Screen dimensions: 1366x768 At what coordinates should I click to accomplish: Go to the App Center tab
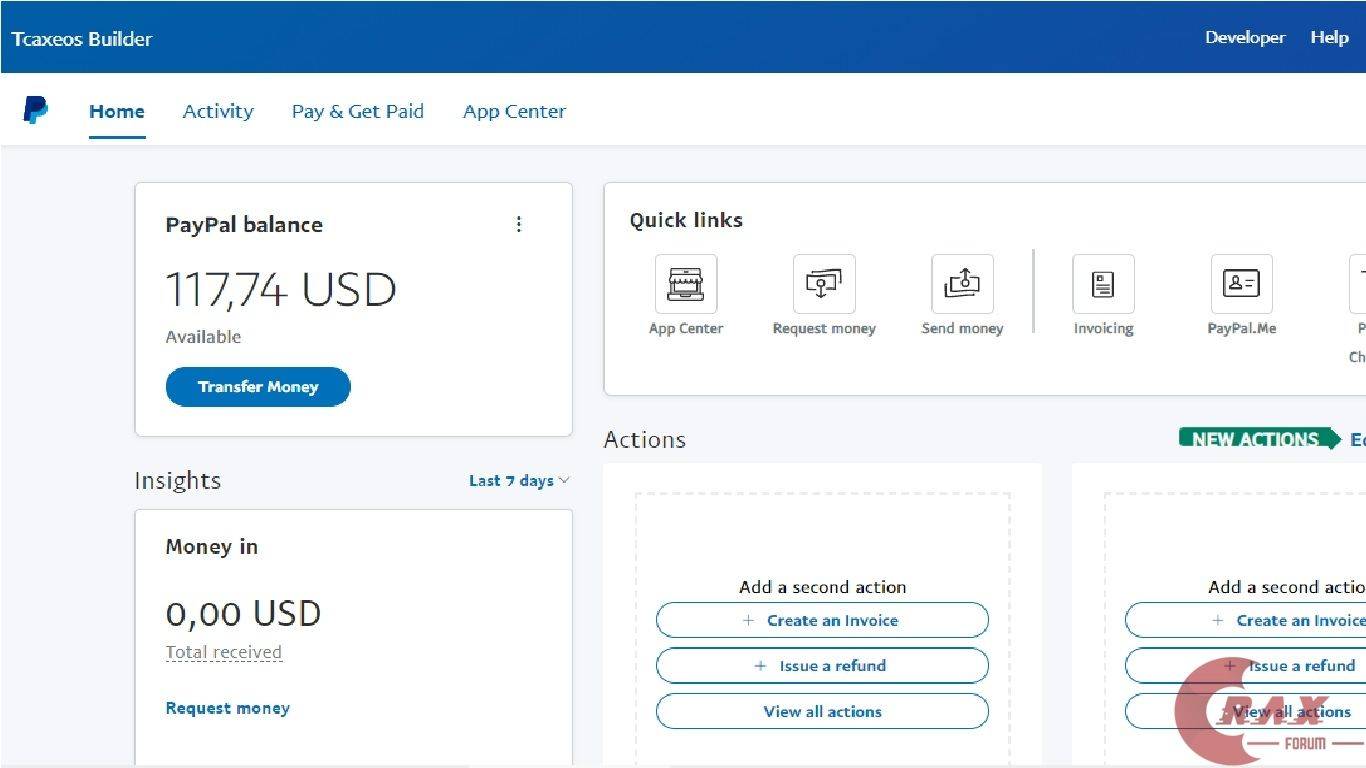514,111
